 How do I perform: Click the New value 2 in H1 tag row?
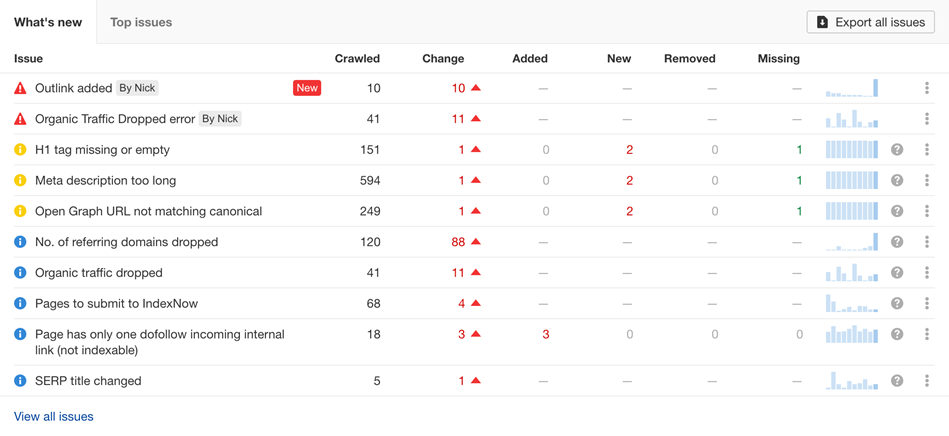coord(629,150)
